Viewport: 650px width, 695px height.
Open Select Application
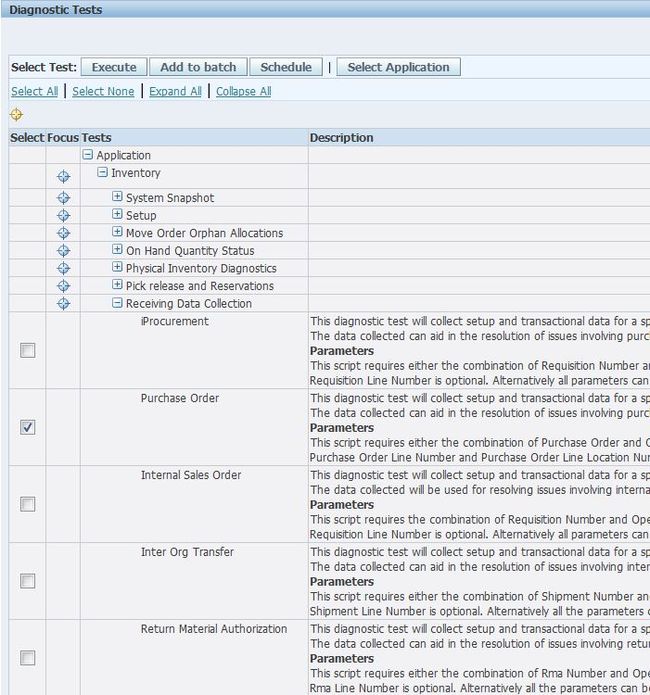point(398,67)
